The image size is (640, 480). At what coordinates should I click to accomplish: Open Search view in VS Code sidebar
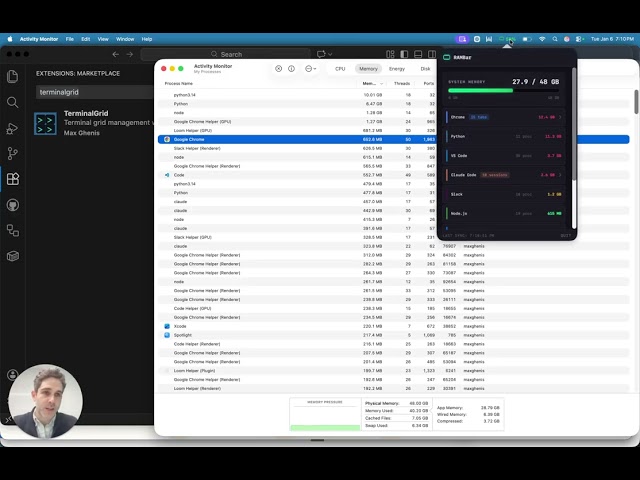(13, 102)
